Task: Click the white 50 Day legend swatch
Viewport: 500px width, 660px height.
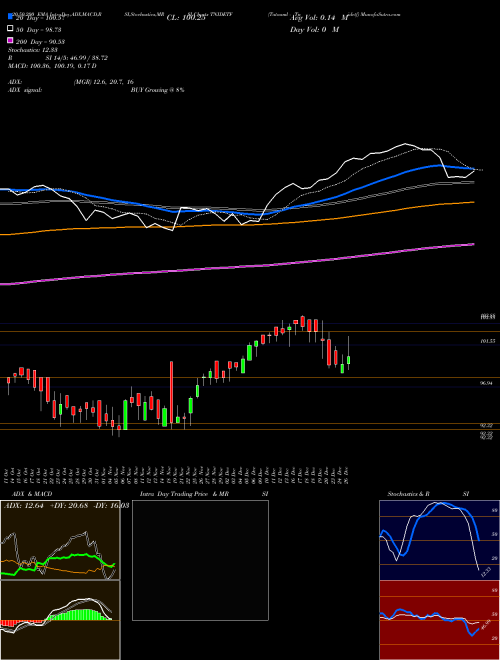Action: (x=10, y=29)
